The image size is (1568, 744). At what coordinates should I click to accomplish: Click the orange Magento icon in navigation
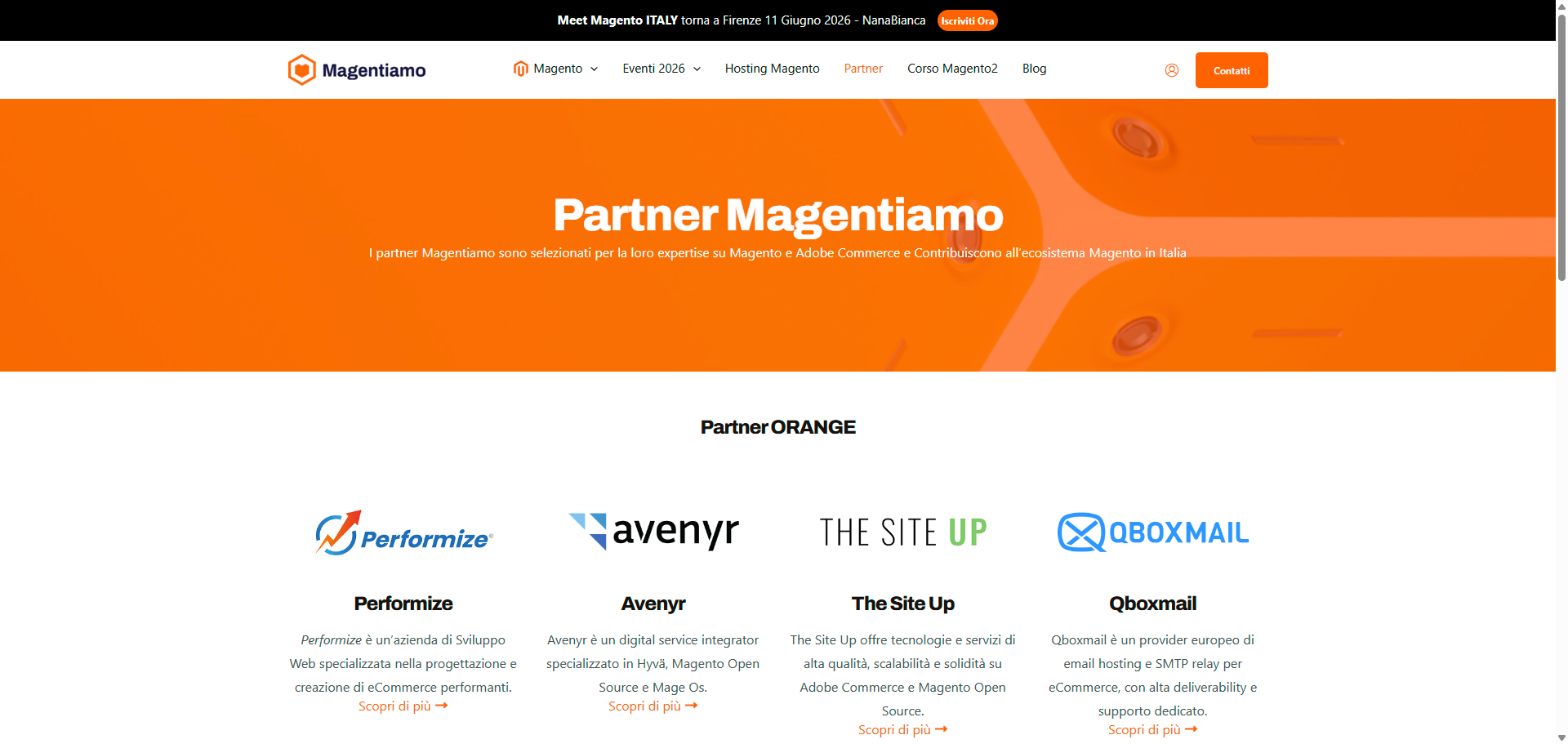521,69
